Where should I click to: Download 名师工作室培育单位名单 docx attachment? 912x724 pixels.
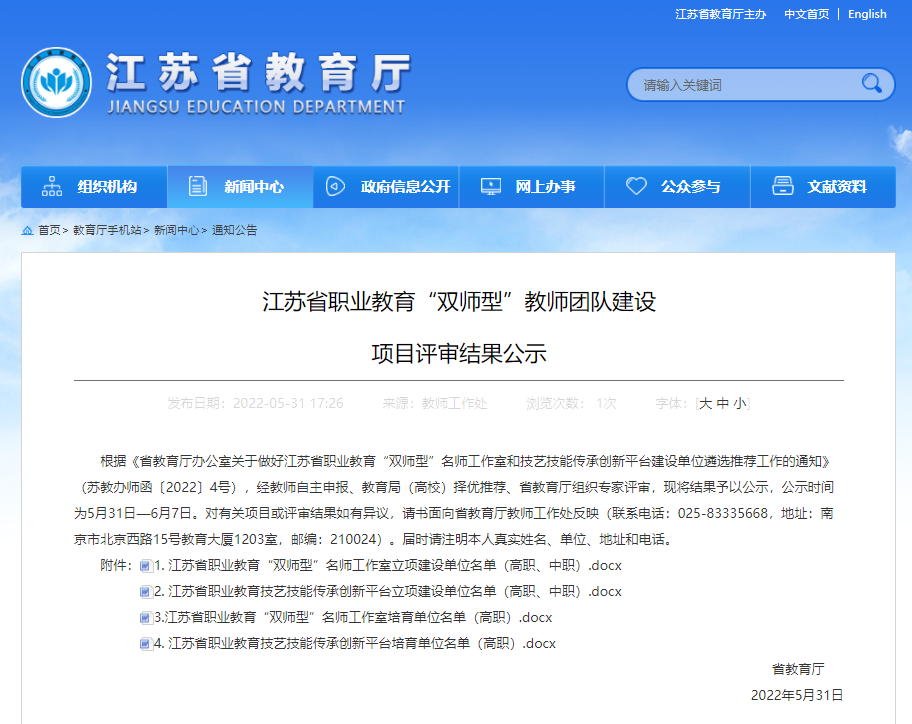point(353,618)
